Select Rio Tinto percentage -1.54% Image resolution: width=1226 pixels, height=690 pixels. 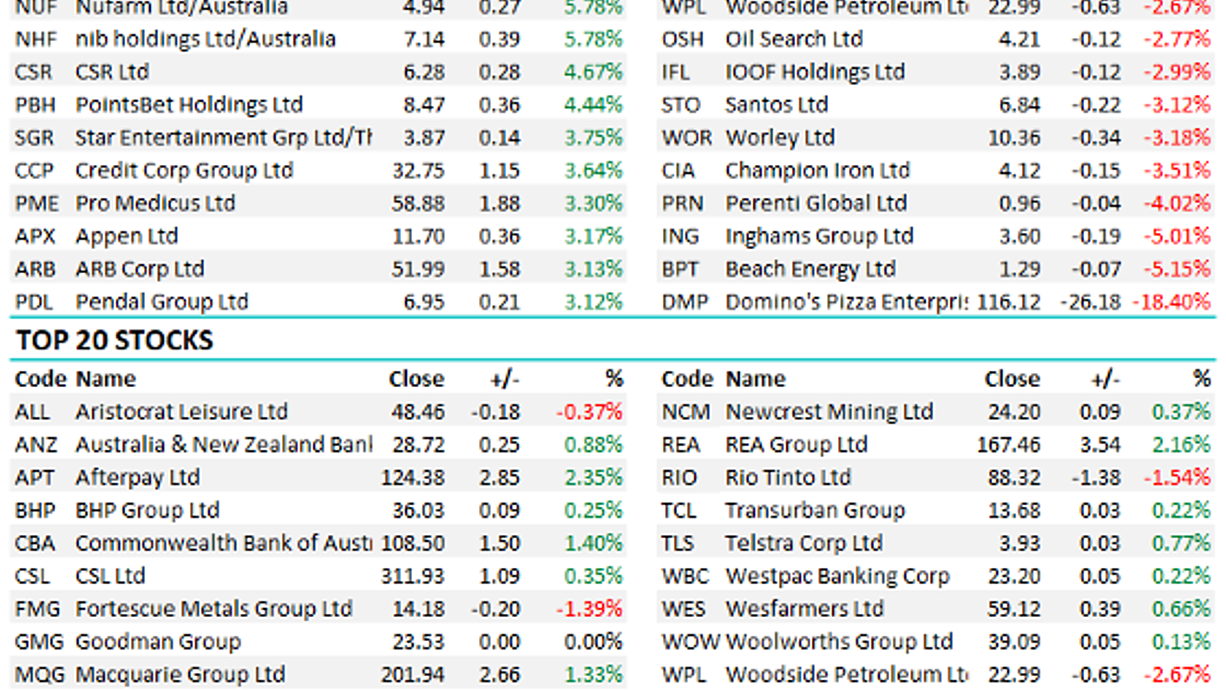pos(1177,479)
